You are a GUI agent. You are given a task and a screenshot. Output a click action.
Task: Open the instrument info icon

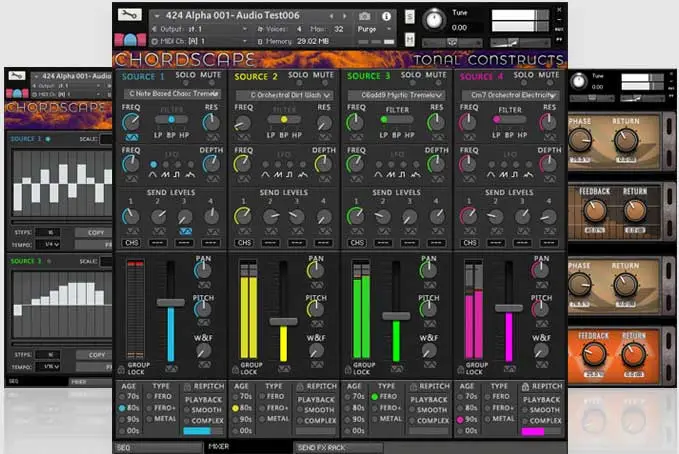[386, 16]
